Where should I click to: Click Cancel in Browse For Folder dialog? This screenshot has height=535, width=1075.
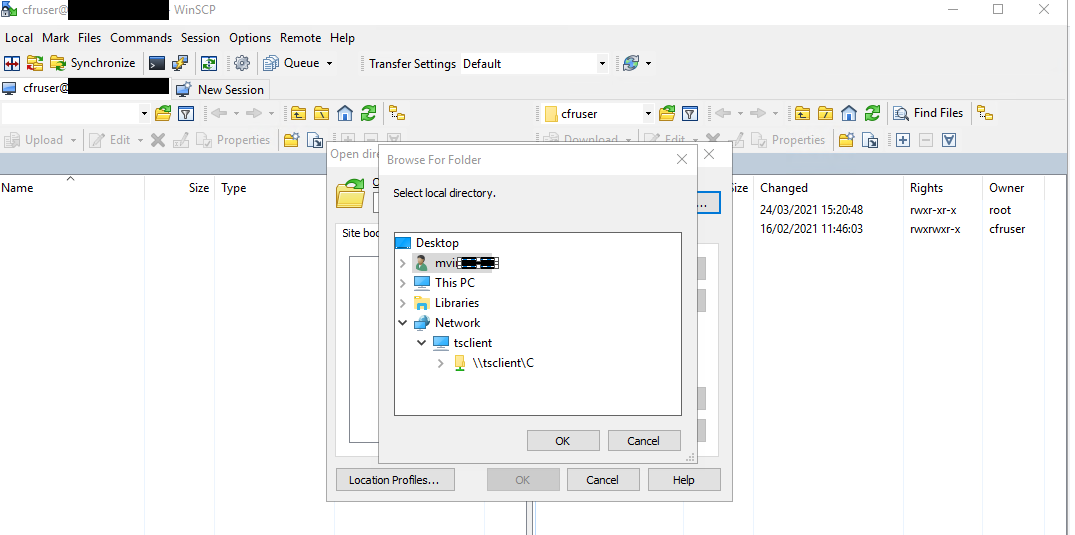[643, 441]
